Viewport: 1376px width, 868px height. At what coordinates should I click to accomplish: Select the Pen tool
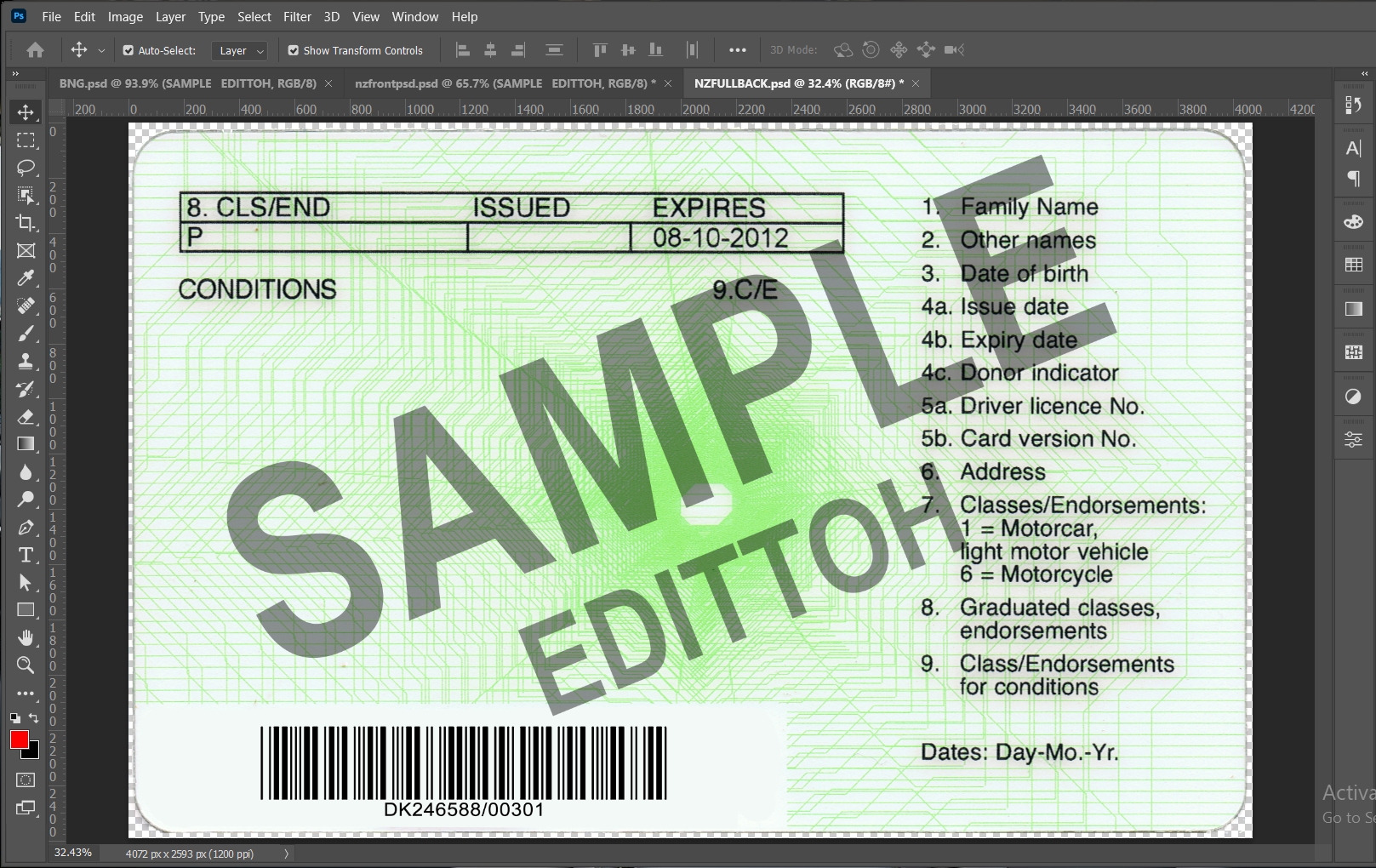[x=26, y=527]
